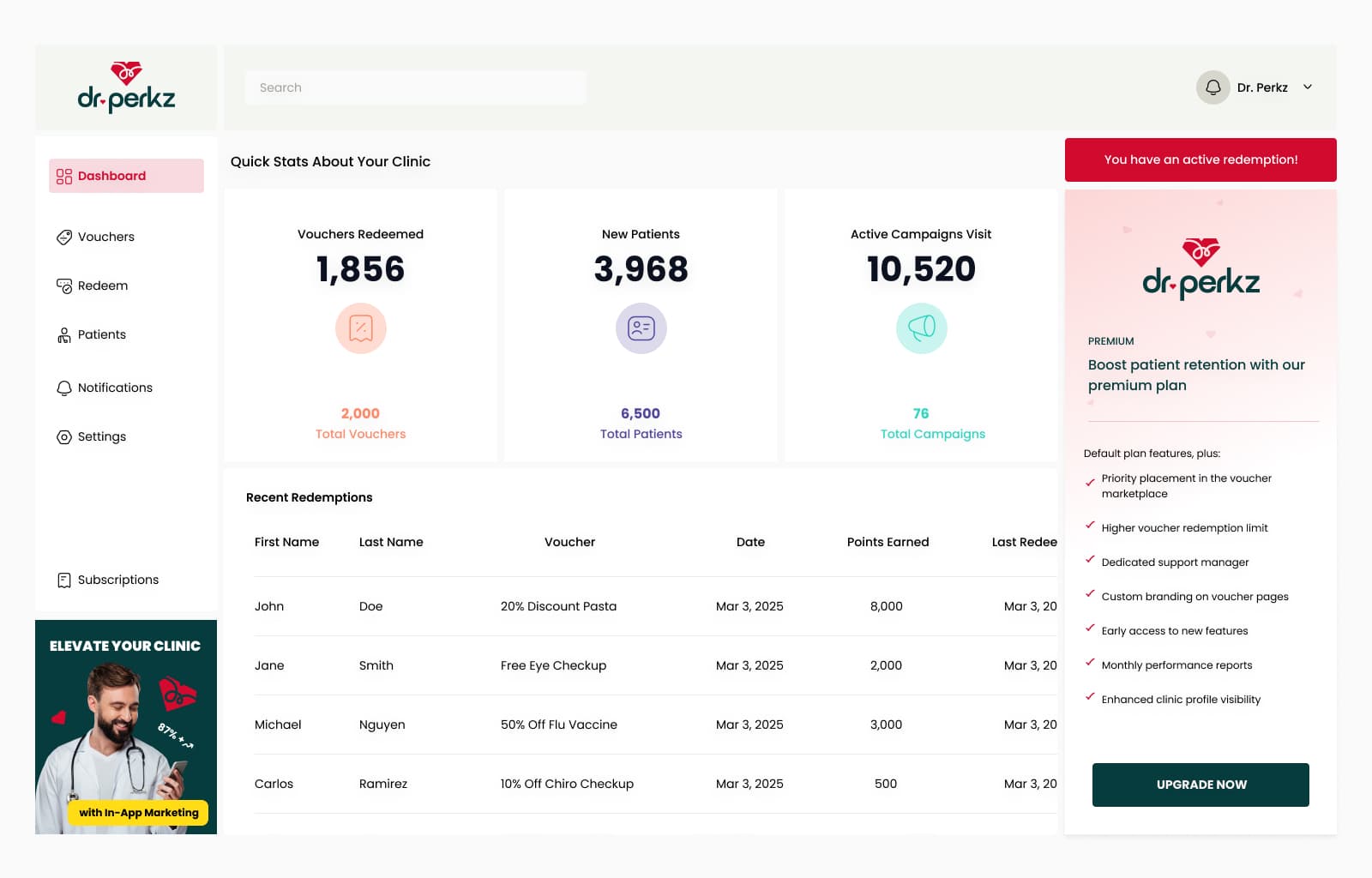The image size is (1372, 878).
Task: Go to Redeem page in sidebar
Action: coord(102,286)
